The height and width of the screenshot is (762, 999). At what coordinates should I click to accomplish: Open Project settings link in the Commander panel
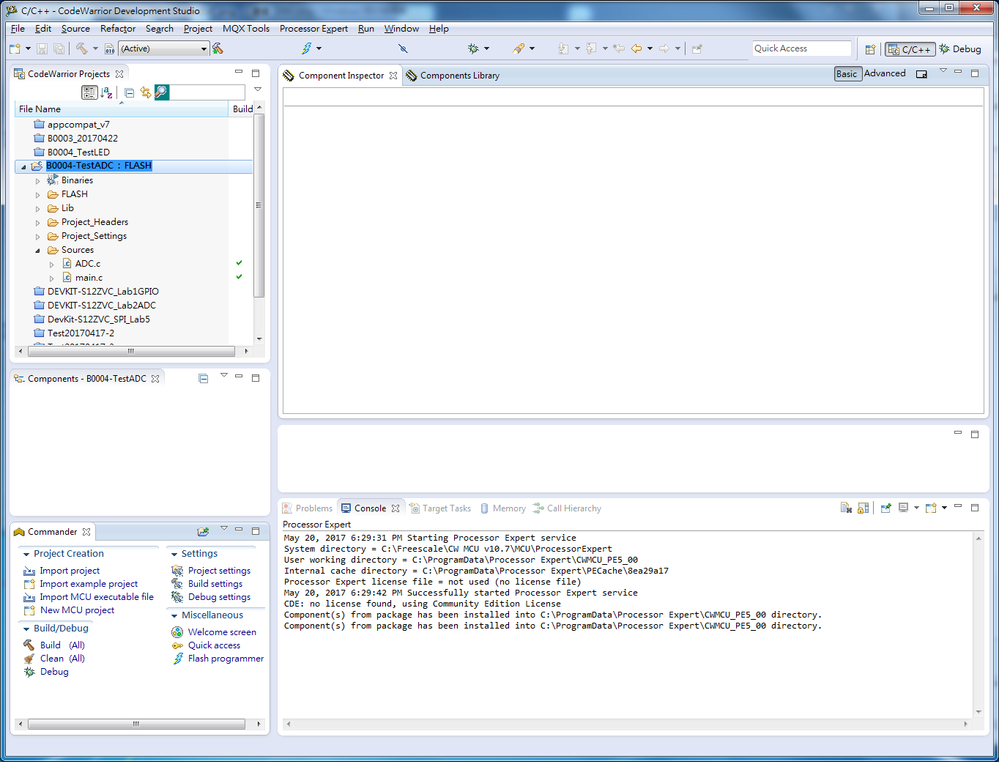[219, 571]
